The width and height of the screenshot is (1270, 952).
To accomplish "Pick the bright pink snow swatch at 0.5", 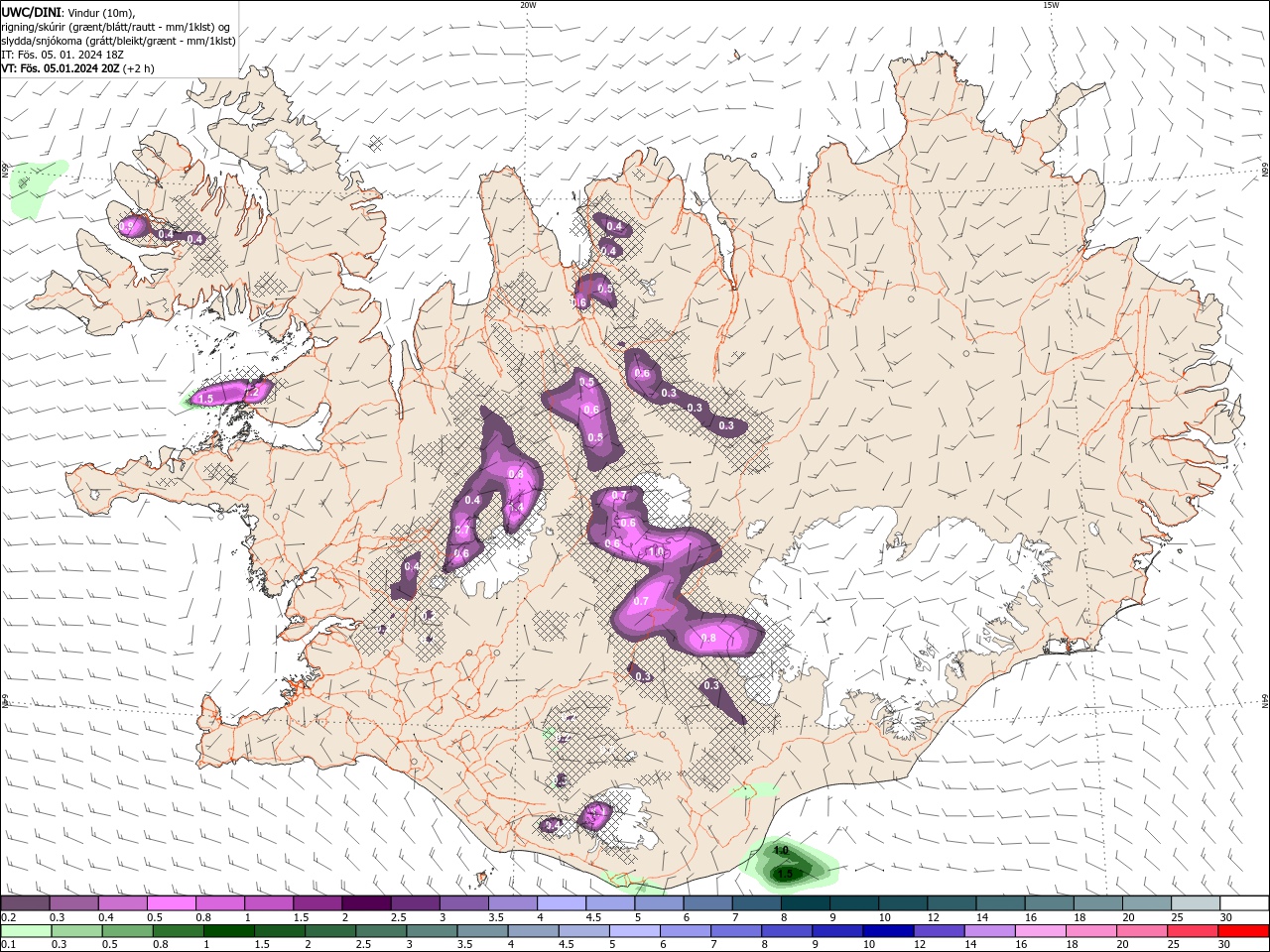I will point(172,903).
